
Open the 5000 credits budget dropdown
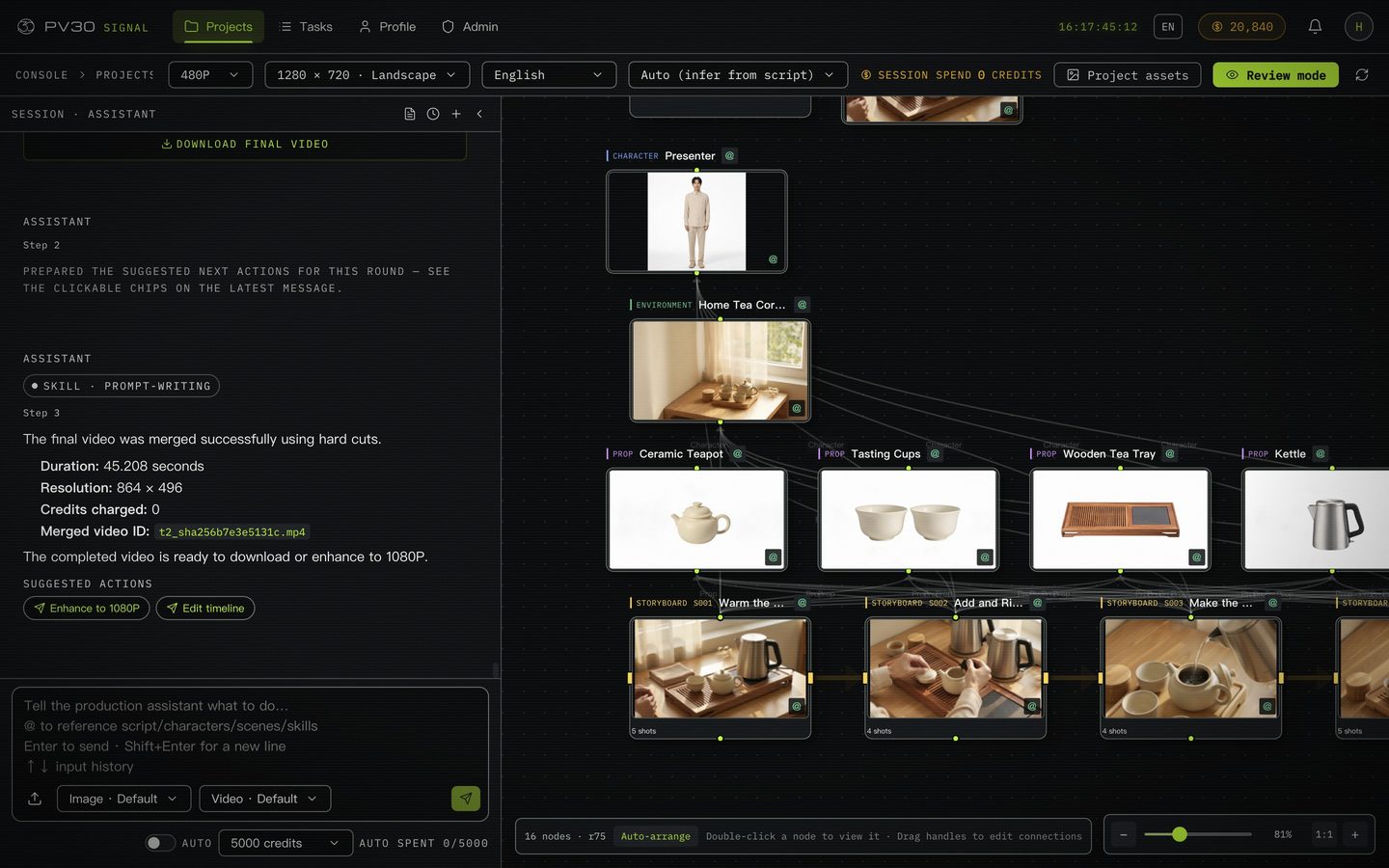[286, 843]
